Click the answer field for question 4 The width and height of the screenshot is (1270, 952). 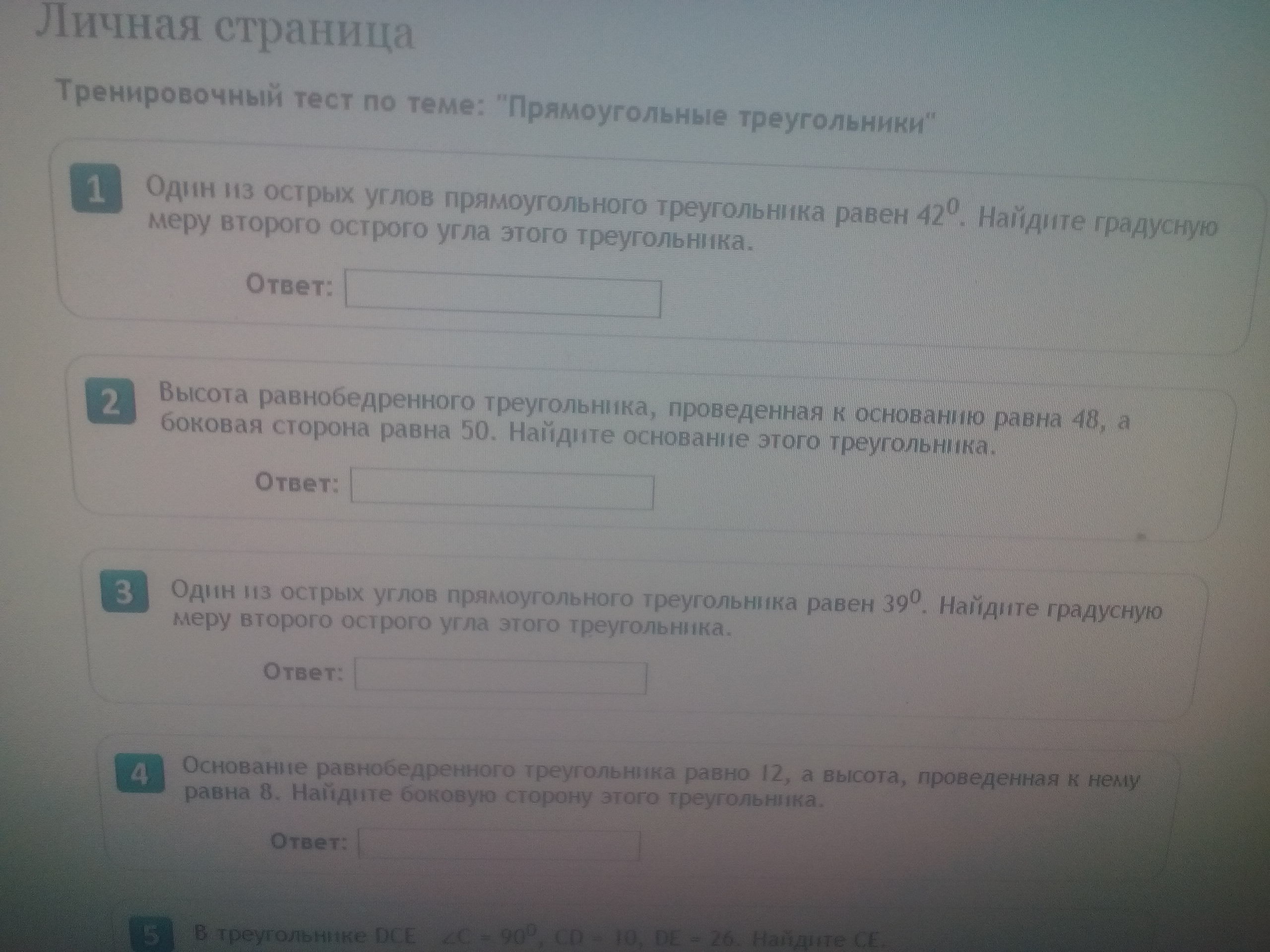tap(500, 844)
